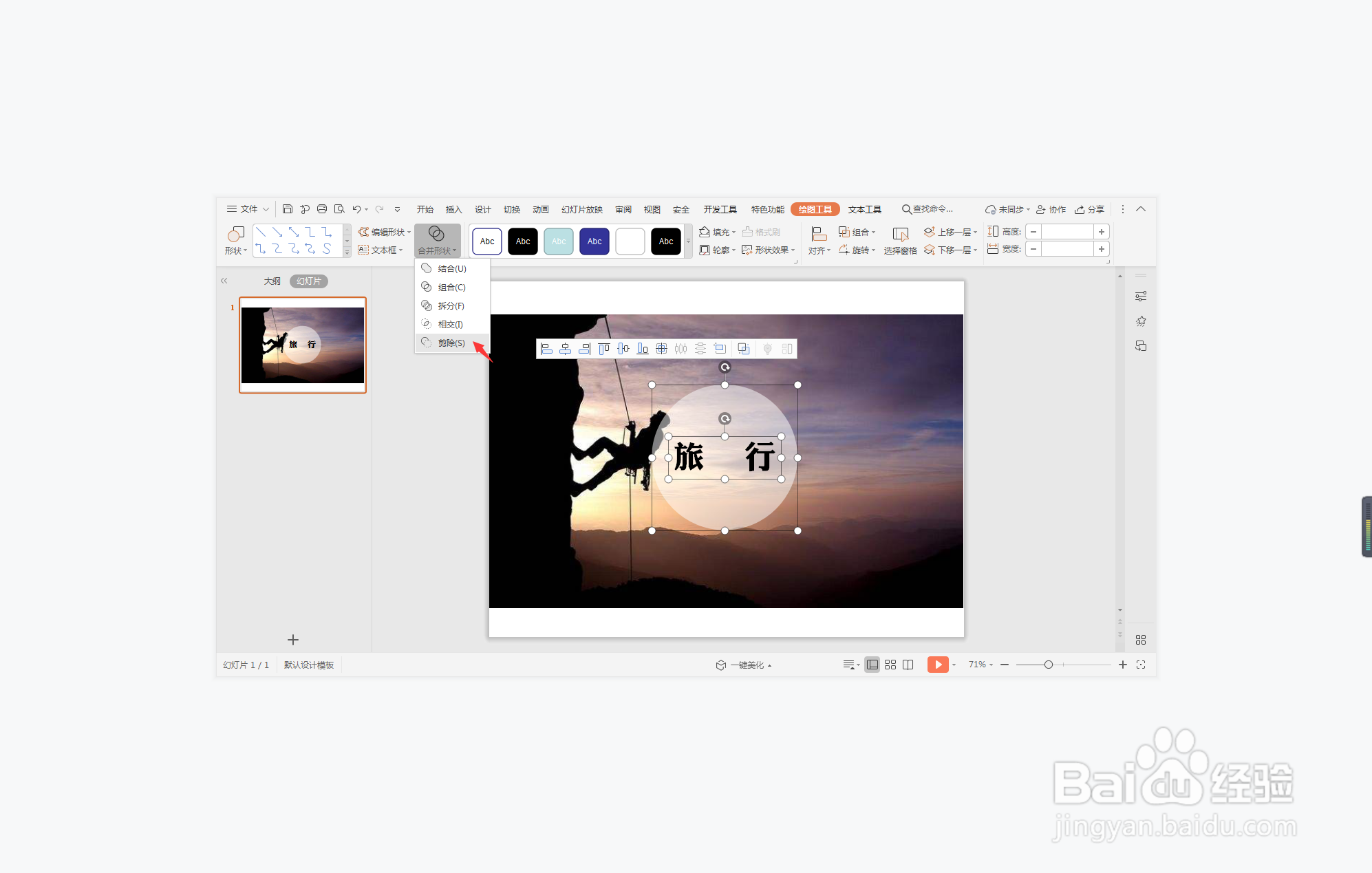Open the 对齐 alignment dropdown
The image size is (1372, 873).
tap(819, 250)
